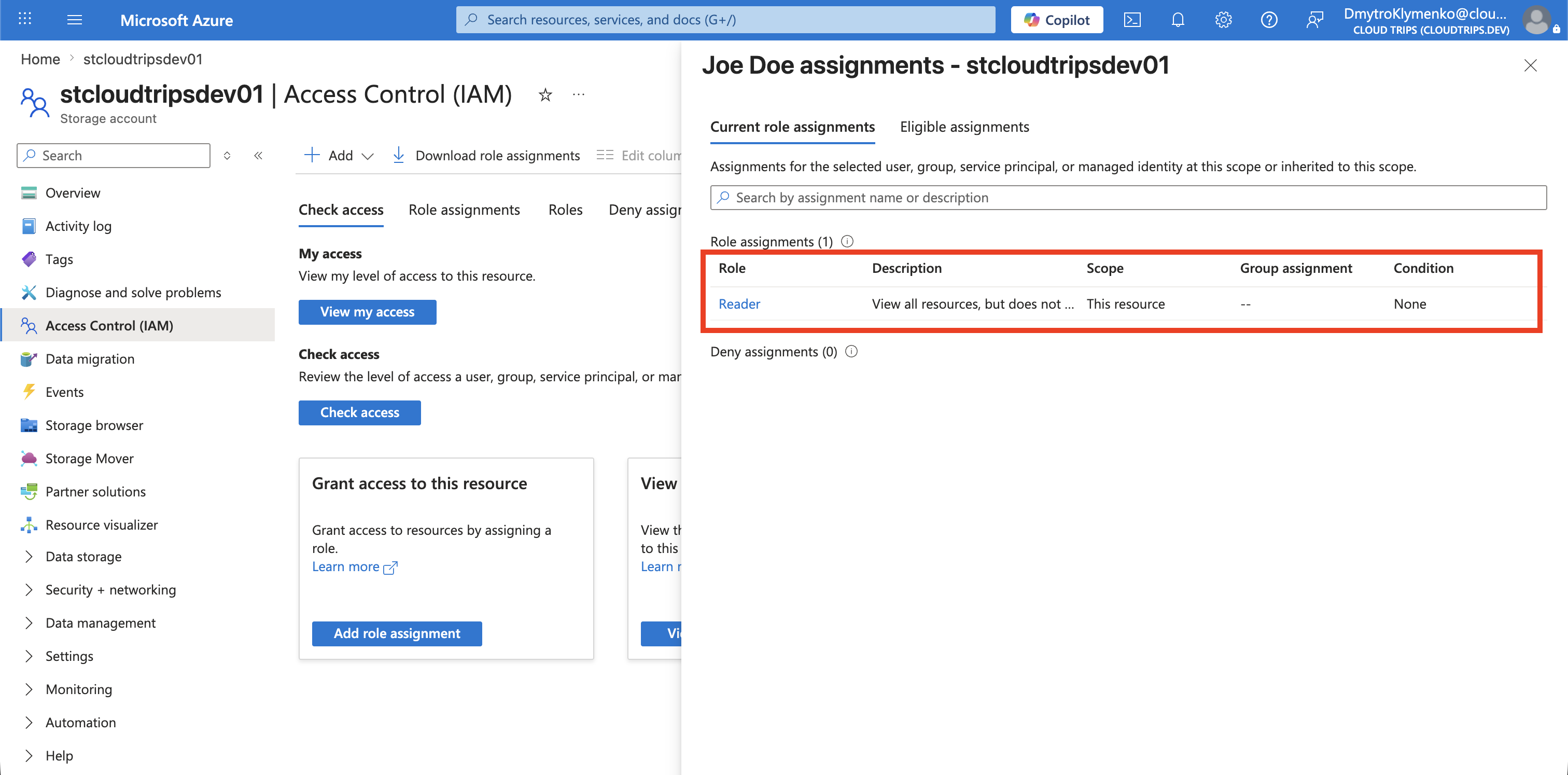Viewport: 1568px width, 775px height.
Task: Expand the Help section
Action: point(29,755)
